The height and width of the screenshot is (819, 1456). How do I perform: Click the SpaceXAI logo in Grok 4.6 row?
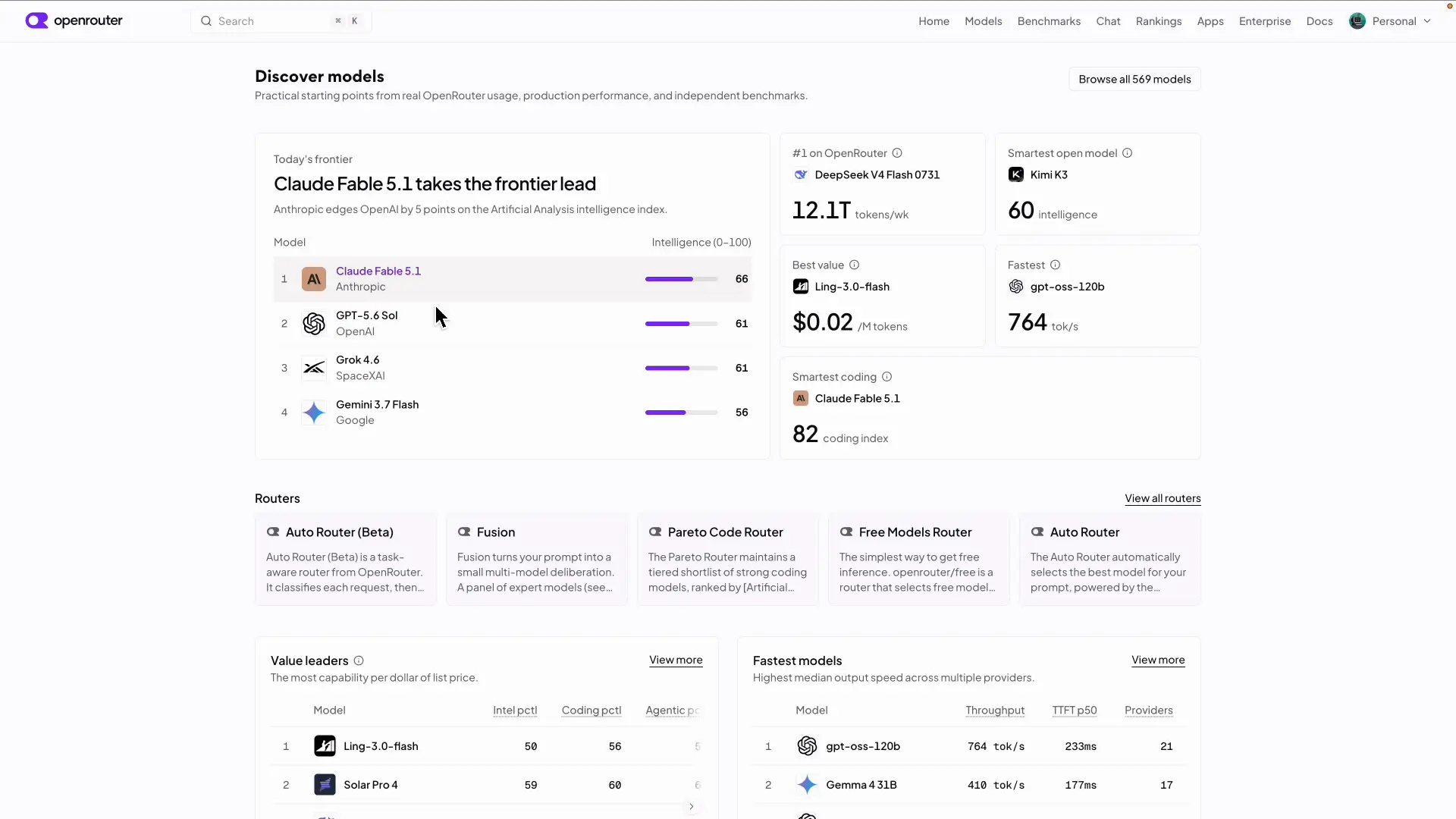pyautogui.click(x=314, y=368)
